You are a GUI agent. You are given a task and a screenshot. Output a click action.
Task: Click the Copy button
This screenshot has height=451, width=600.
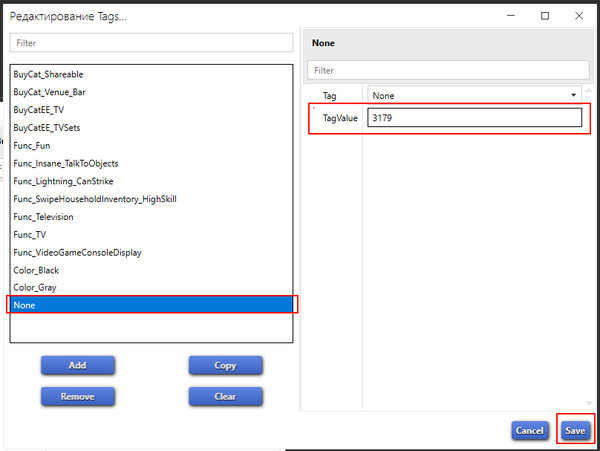225,365
